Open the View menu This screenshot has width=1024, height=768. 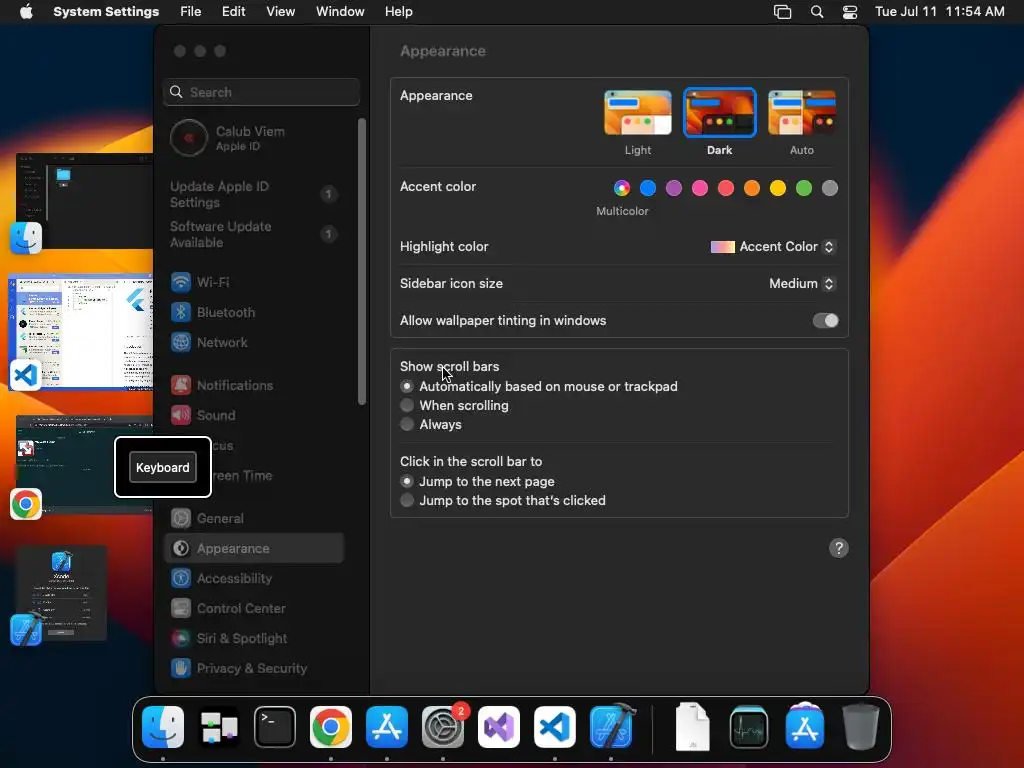pyautogui.click(x=280, y=12)
